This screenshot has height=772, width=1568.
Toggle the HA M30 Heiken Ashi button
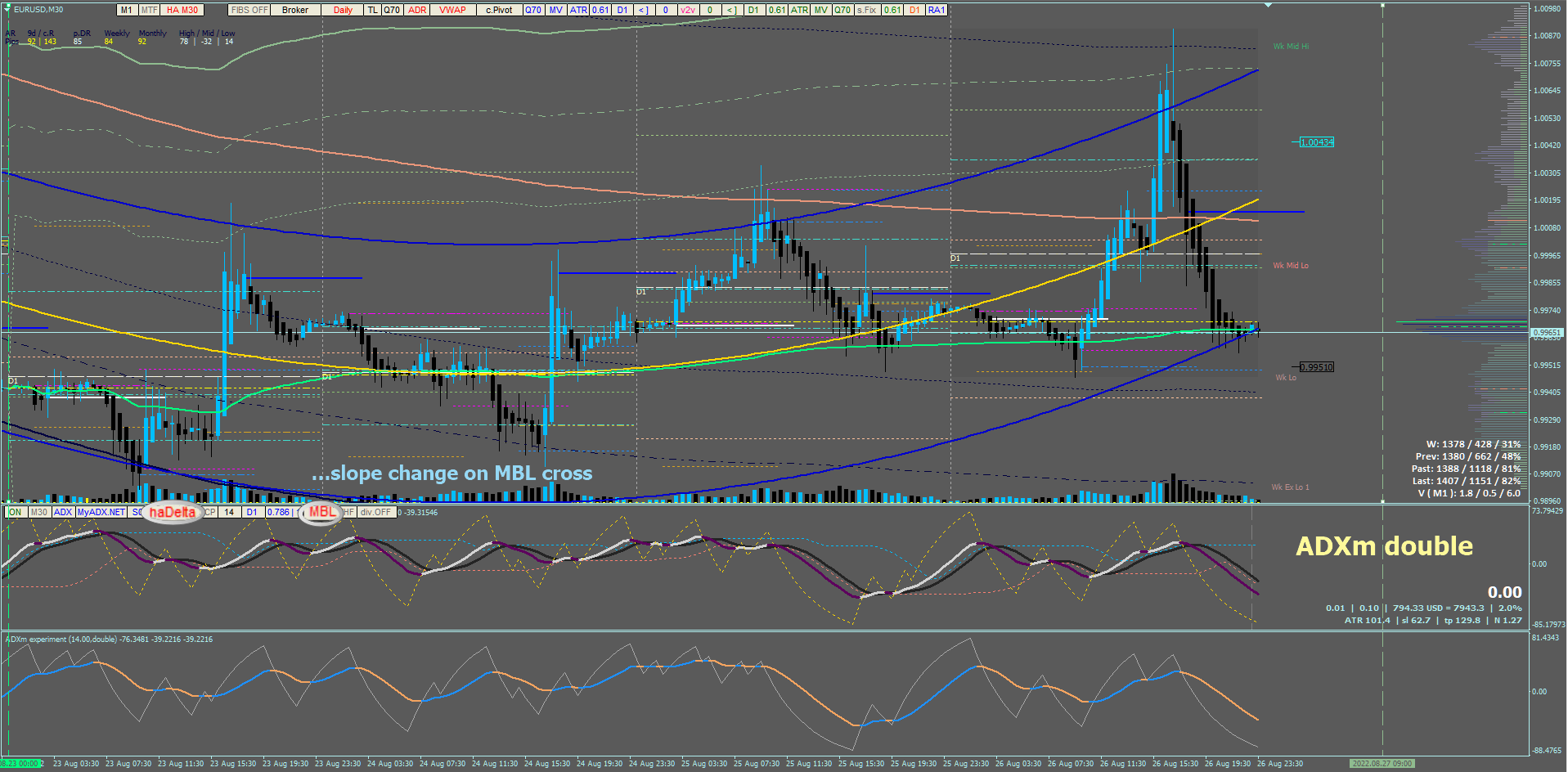pyautogui.click(x=182, y=10)
